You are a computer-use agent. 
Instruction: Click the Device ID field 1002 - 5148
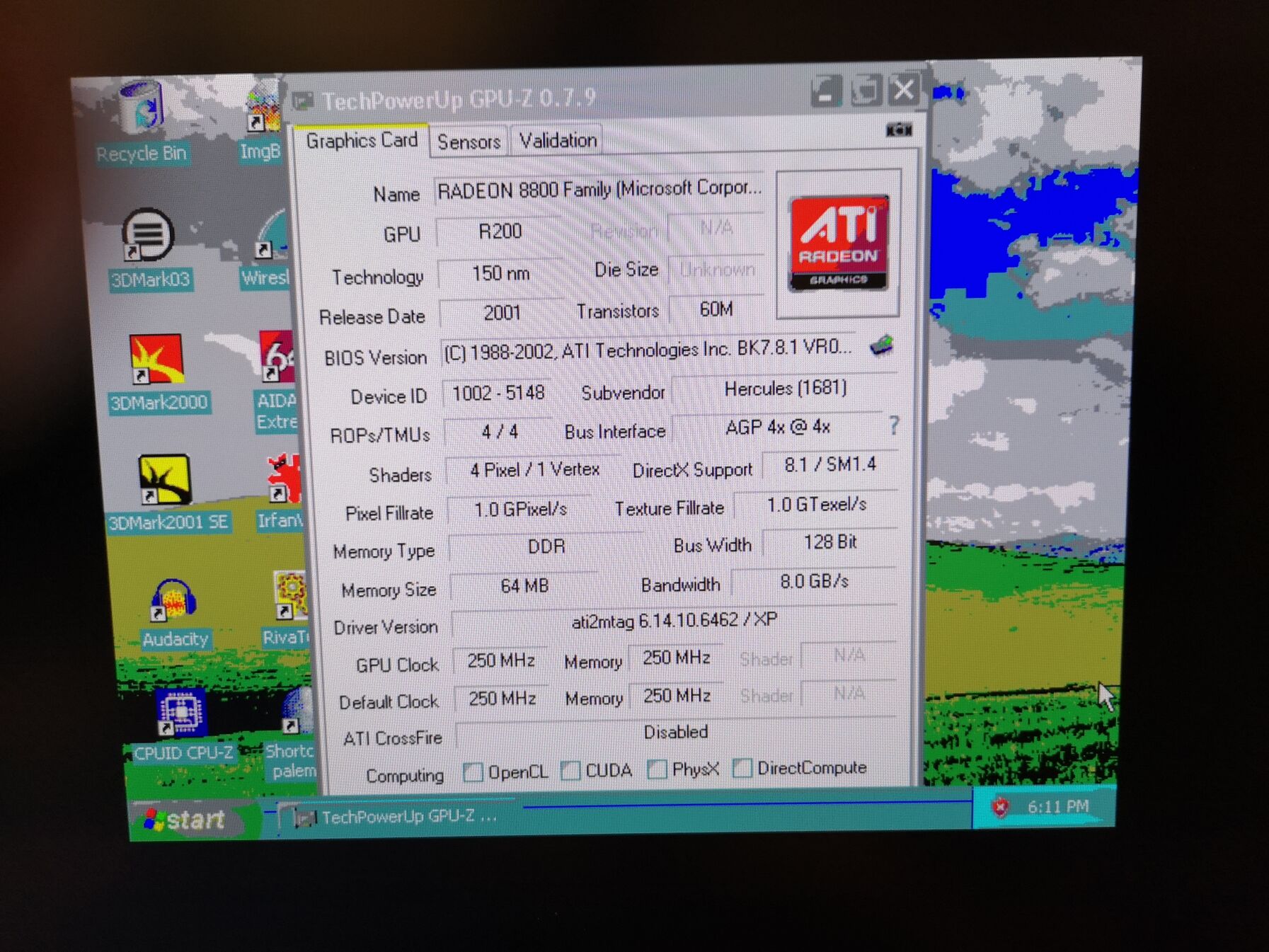[498, 393]
